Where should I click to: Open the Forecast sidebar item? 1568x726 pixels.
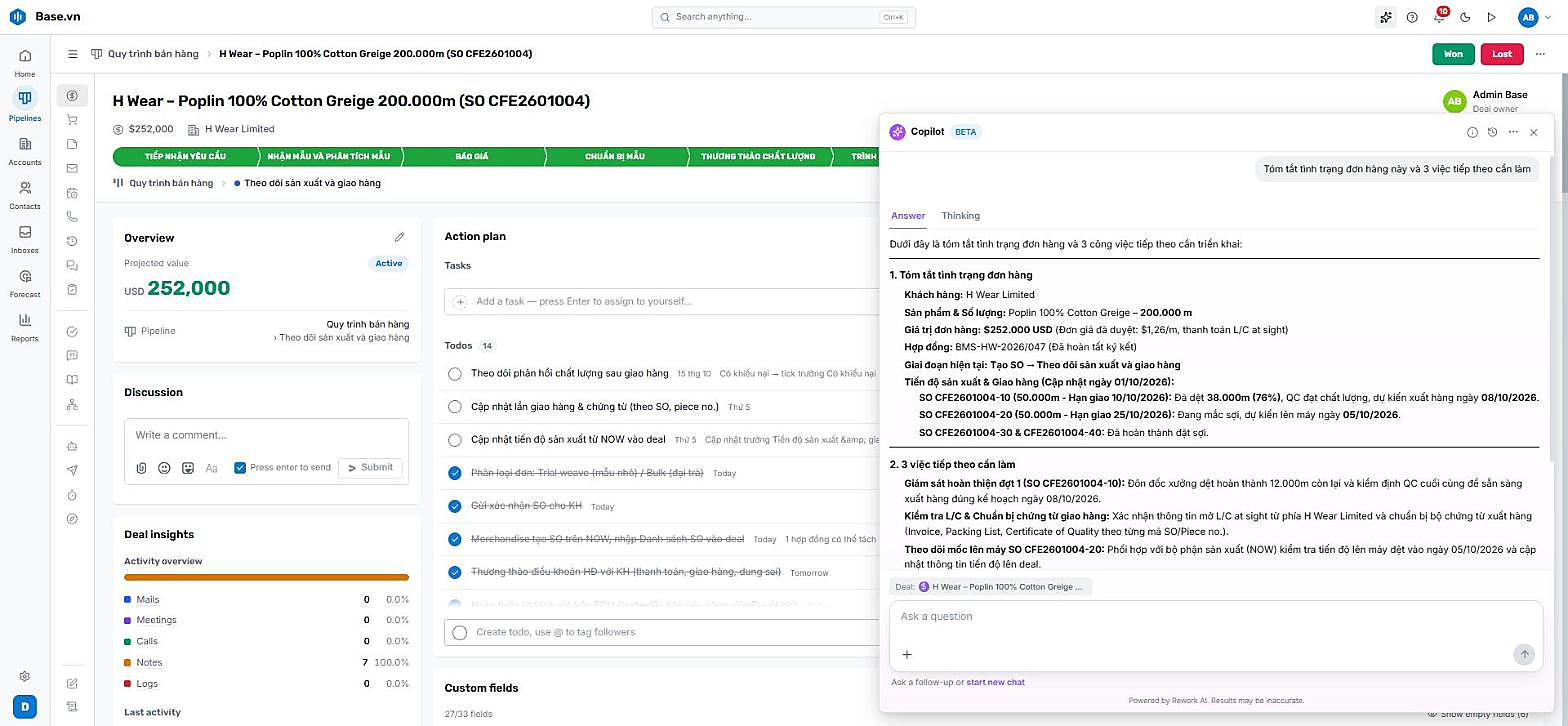coord(25,282)
